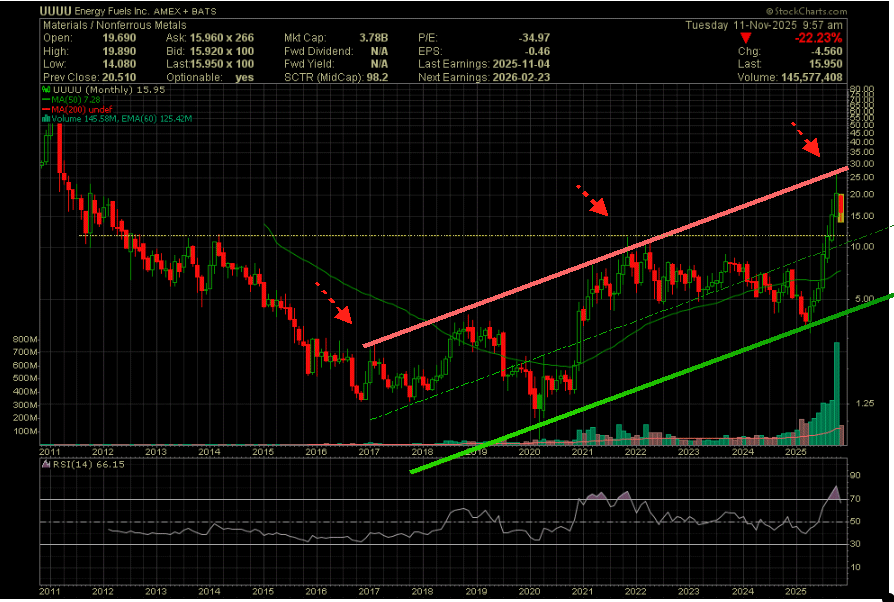Click the RSI 50 level label
The height and width of the screenshot is (602, 894).
coord(855,522)
